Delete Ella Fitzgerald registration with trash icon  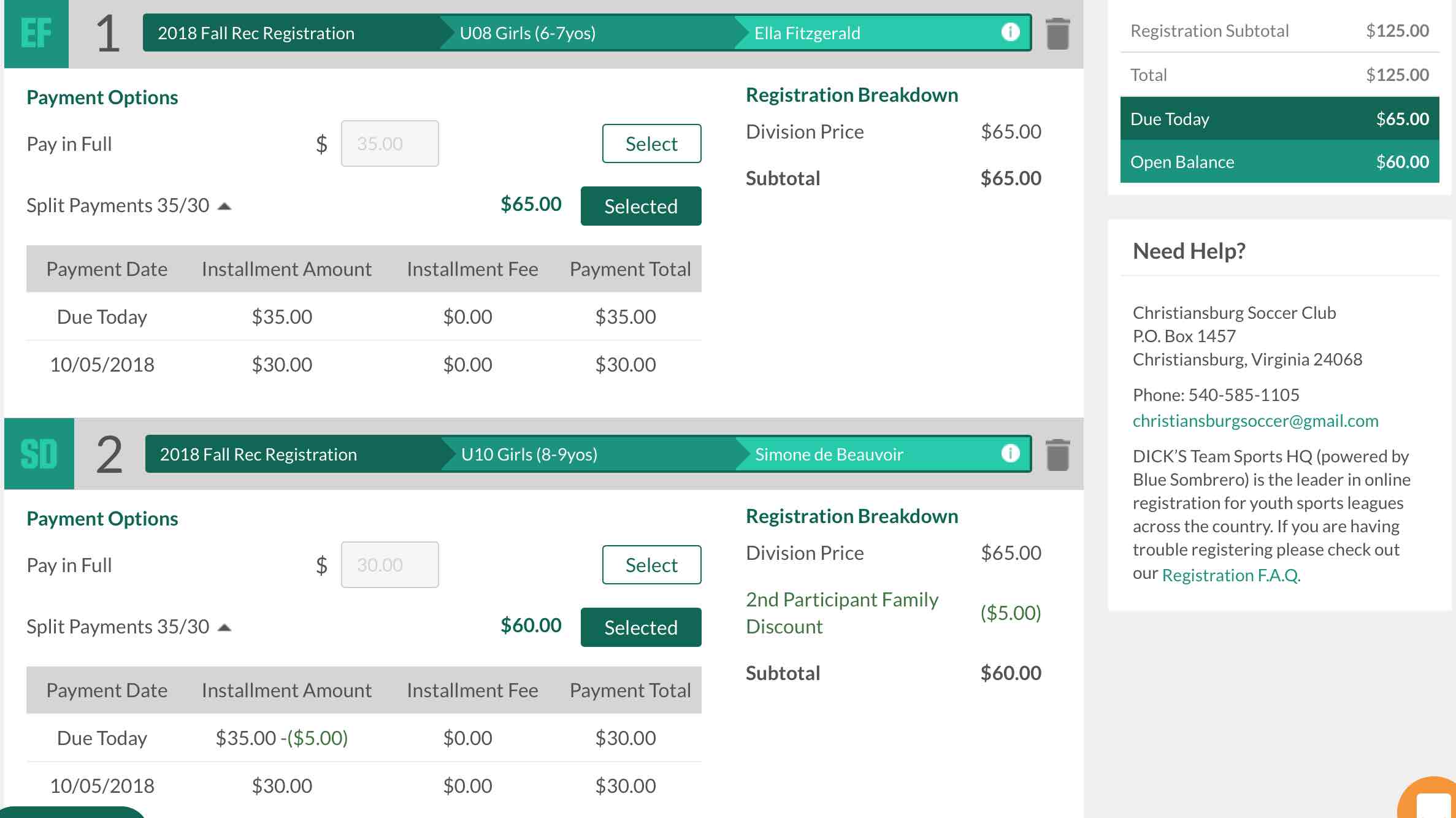pyautogui.click(x=1057, y=34)
